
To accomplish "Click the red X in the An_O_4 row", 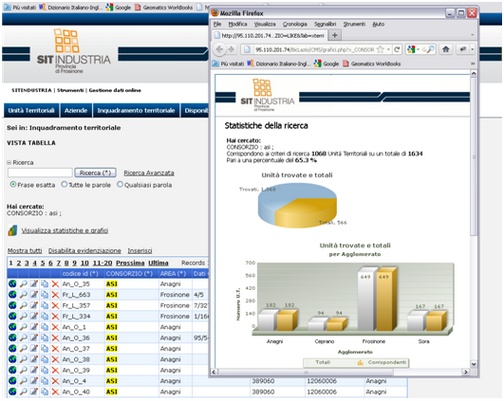I will 55,381.
